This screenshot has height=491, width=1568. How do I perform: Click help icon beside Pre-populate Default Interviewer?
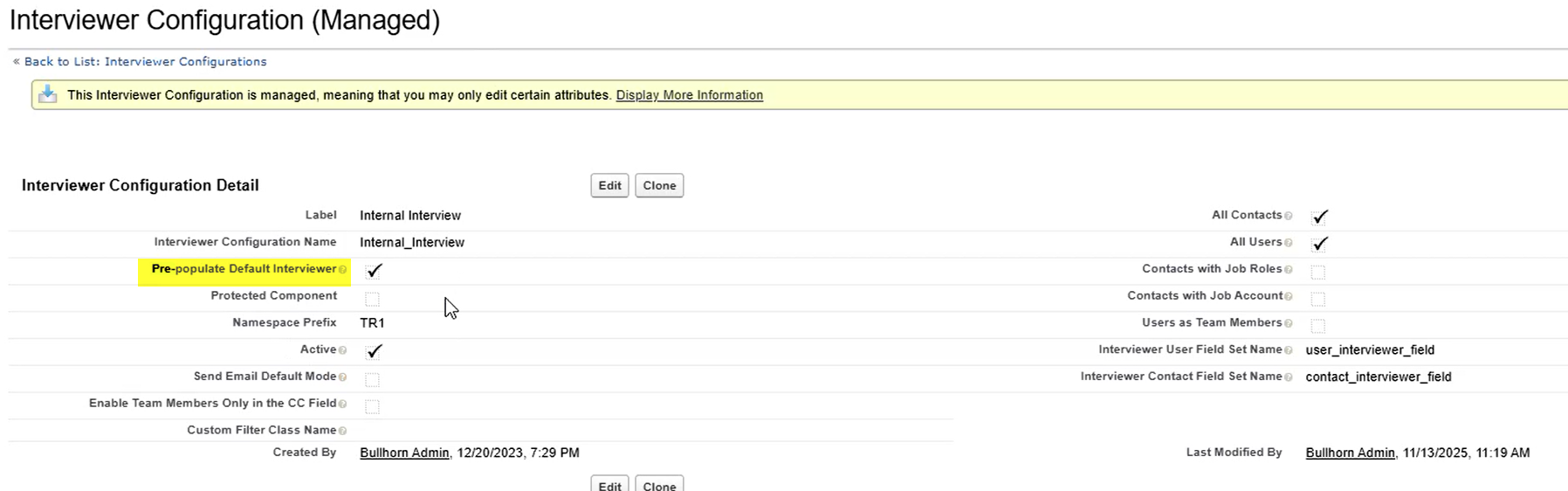click(342, 270)
